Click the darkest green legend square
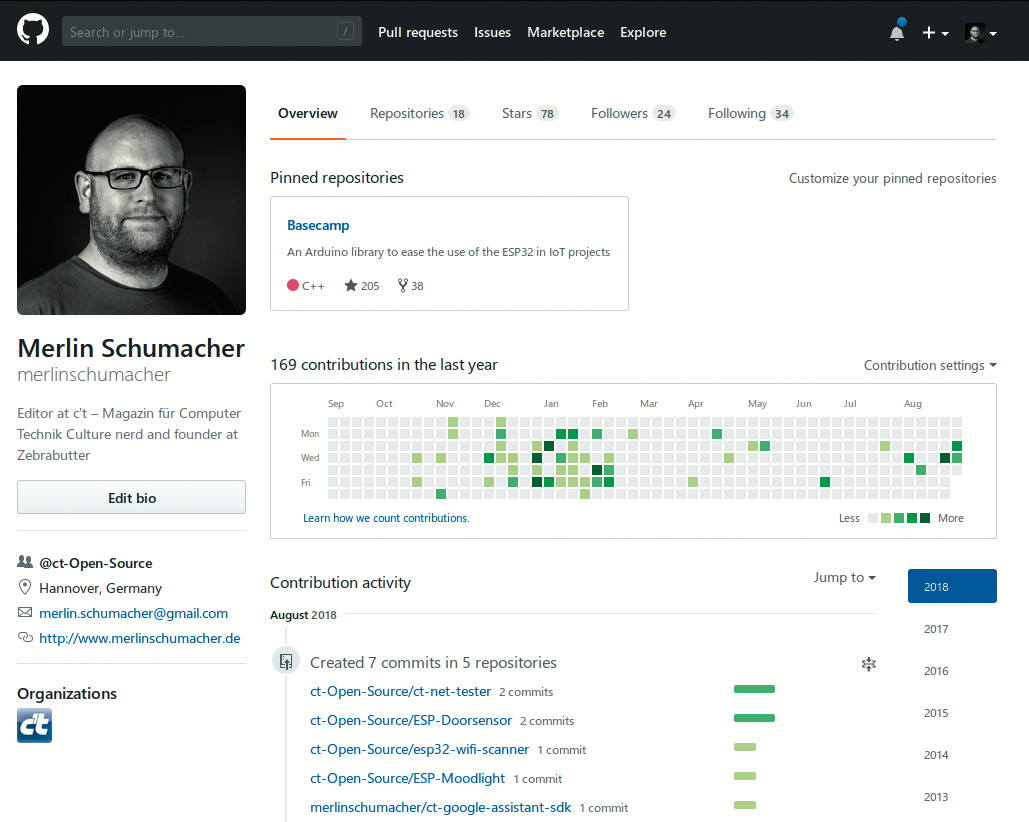This screenshot has width=1029, height=822. [x=925, y=518]
